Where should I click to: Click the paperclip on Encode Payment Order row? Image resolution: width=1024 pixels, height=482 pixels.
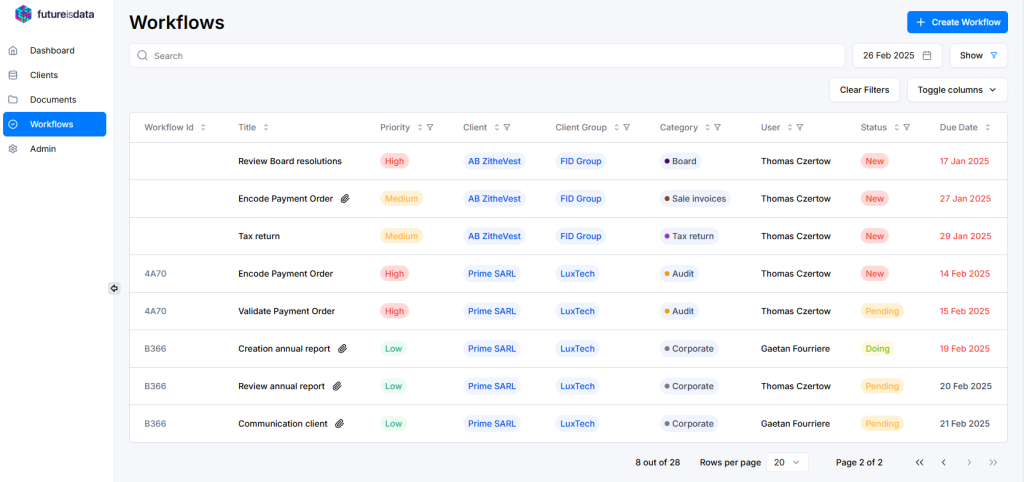(345, 199)
